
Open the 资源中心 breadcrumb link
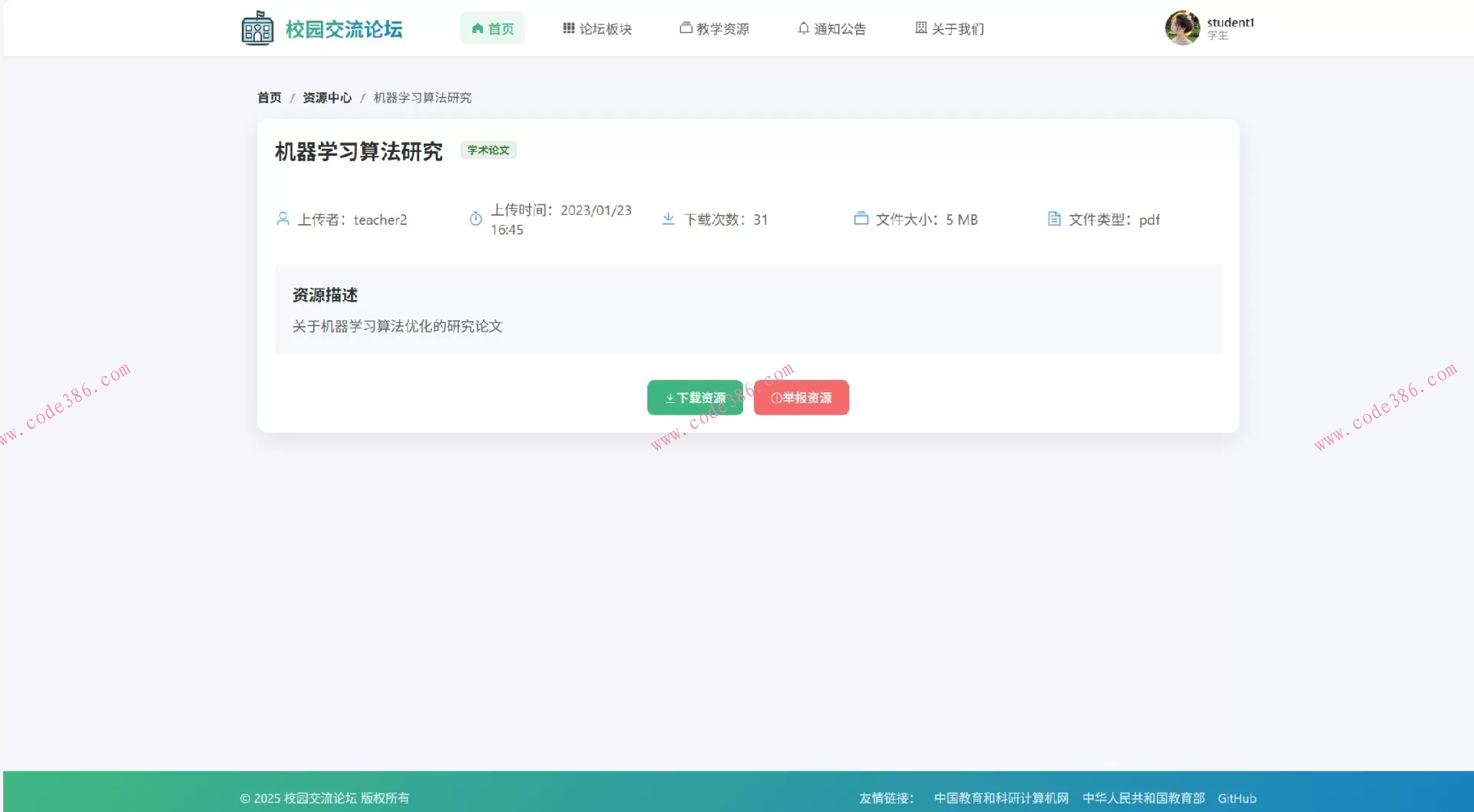click(x=326, y=98)
